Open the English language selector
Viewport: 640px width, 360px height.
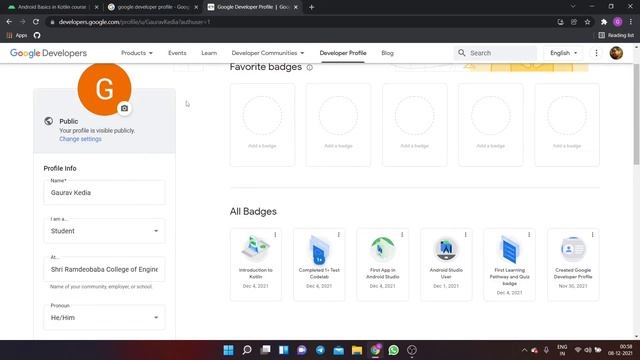coord(564,53)
